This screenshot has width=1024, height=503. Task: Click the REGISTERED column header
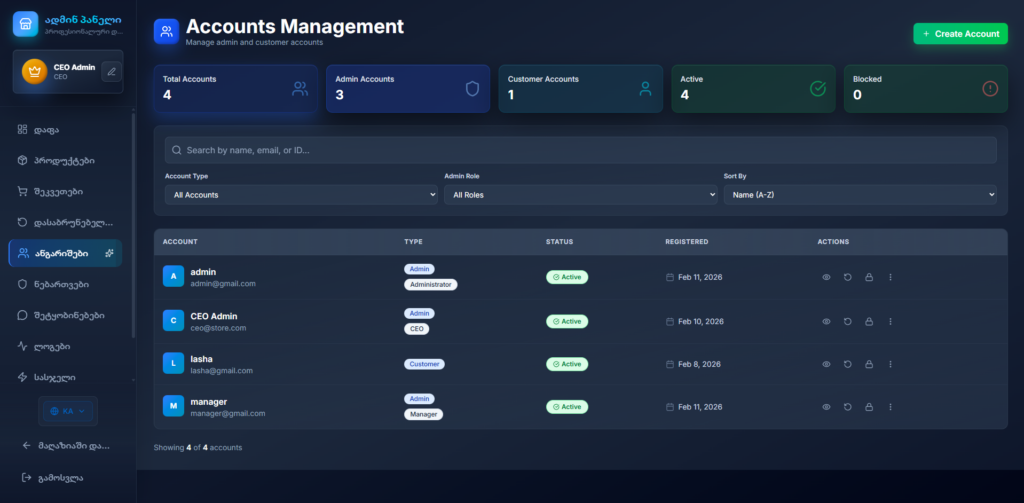pos(686,242)
